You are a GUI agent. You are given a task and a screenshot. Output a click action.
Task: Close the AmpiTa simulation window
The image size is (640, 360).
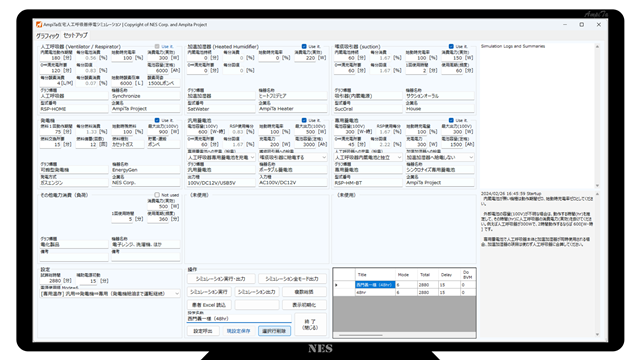(599, 24)
